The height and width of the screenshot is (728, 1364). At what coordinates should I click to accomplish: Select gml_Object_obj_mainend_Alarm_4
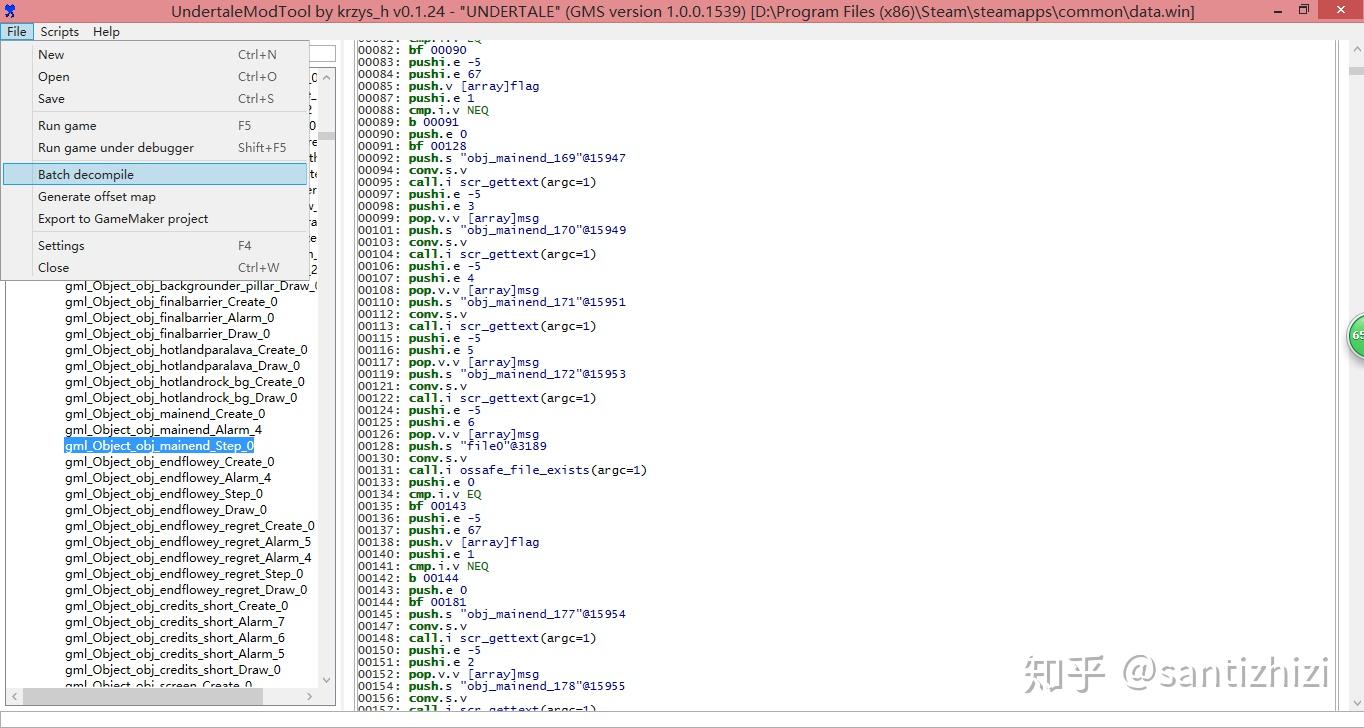163,430
